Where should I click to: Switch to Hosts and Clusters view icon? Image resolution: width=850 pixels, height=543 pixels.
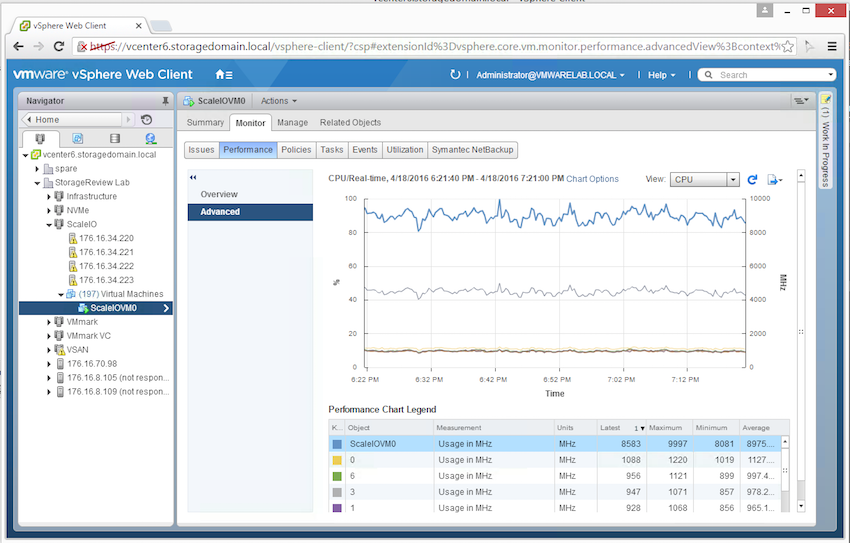point(40,139)
